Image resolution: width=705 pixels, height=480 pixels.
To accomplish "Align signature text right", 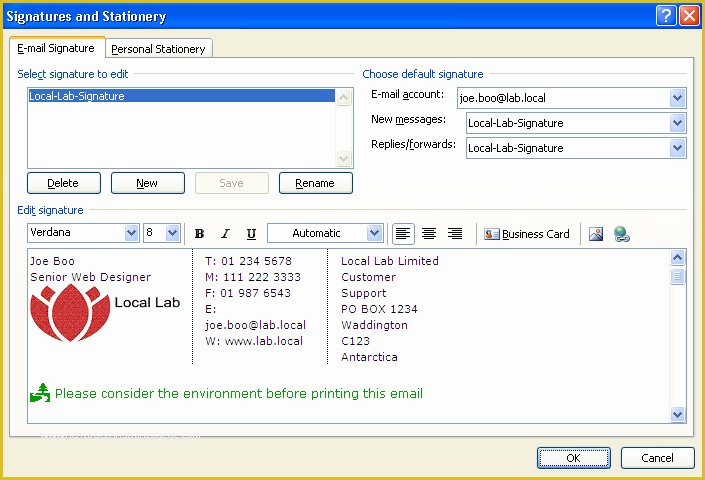I will coord(455,234).
